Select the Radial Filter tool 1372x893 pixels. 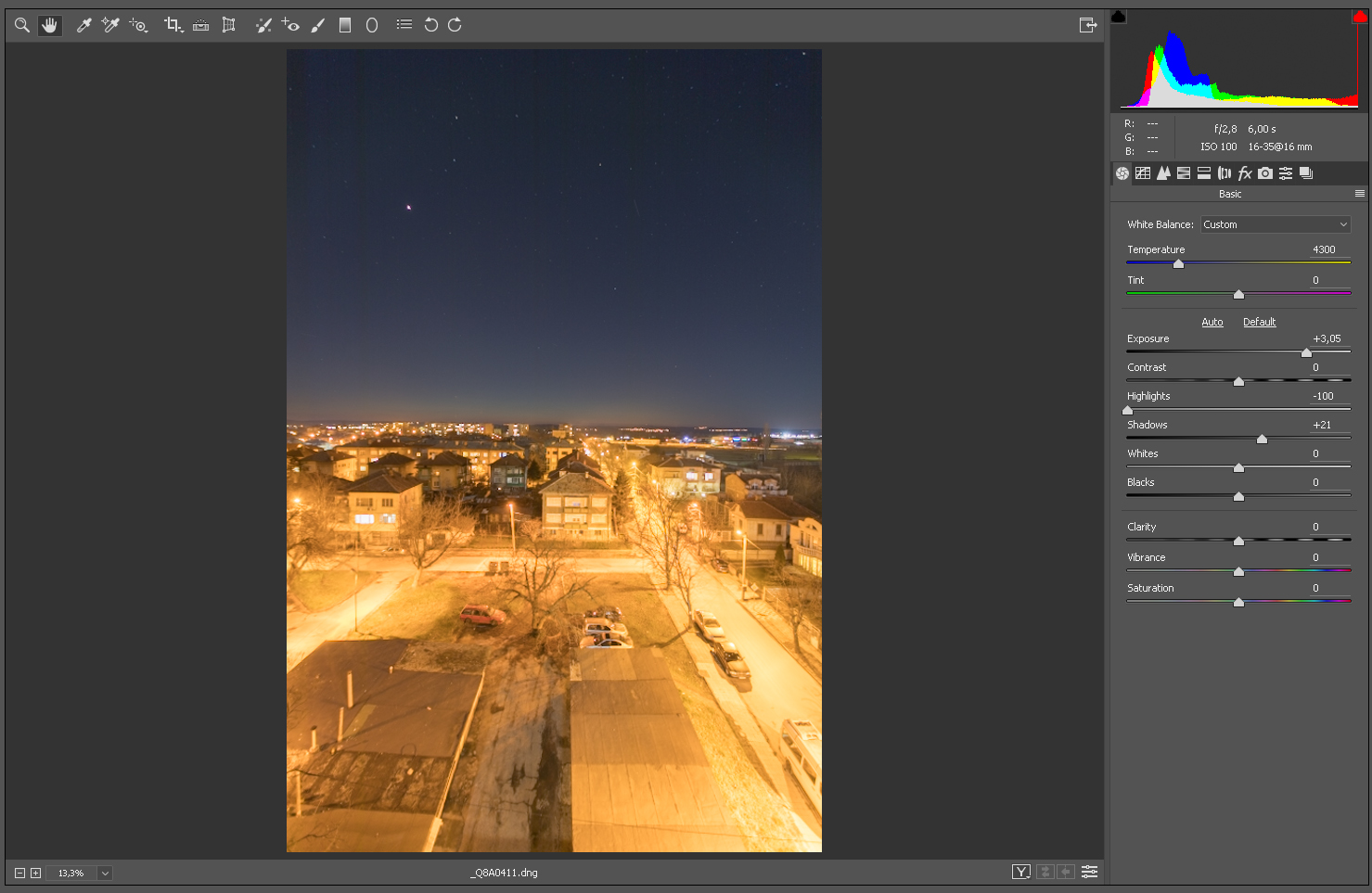tap(372, 25)
